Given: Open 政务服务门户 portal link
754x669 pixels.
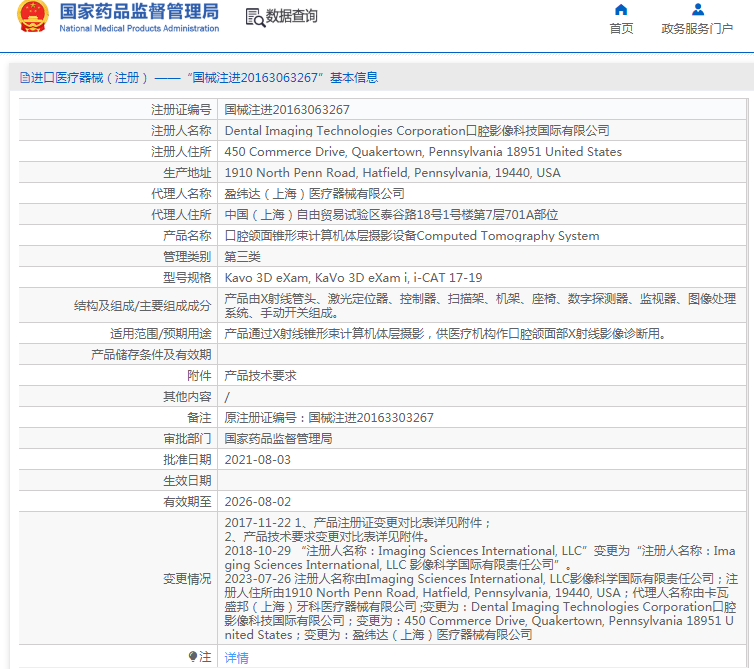Looking at the screenshot, I should (x=697, y=29).
